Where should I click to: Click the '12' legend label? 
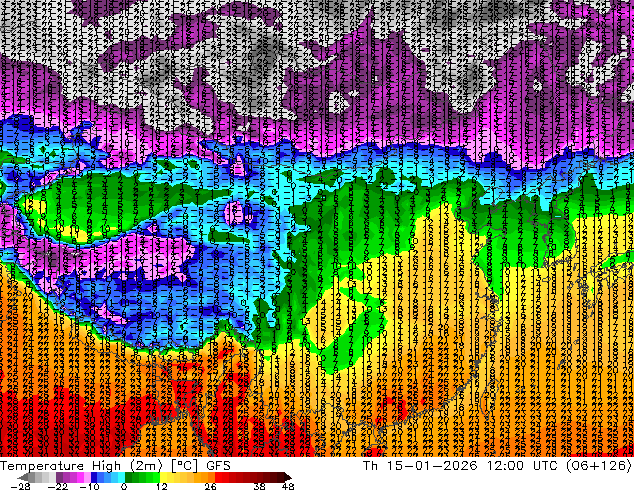[162, 486]
